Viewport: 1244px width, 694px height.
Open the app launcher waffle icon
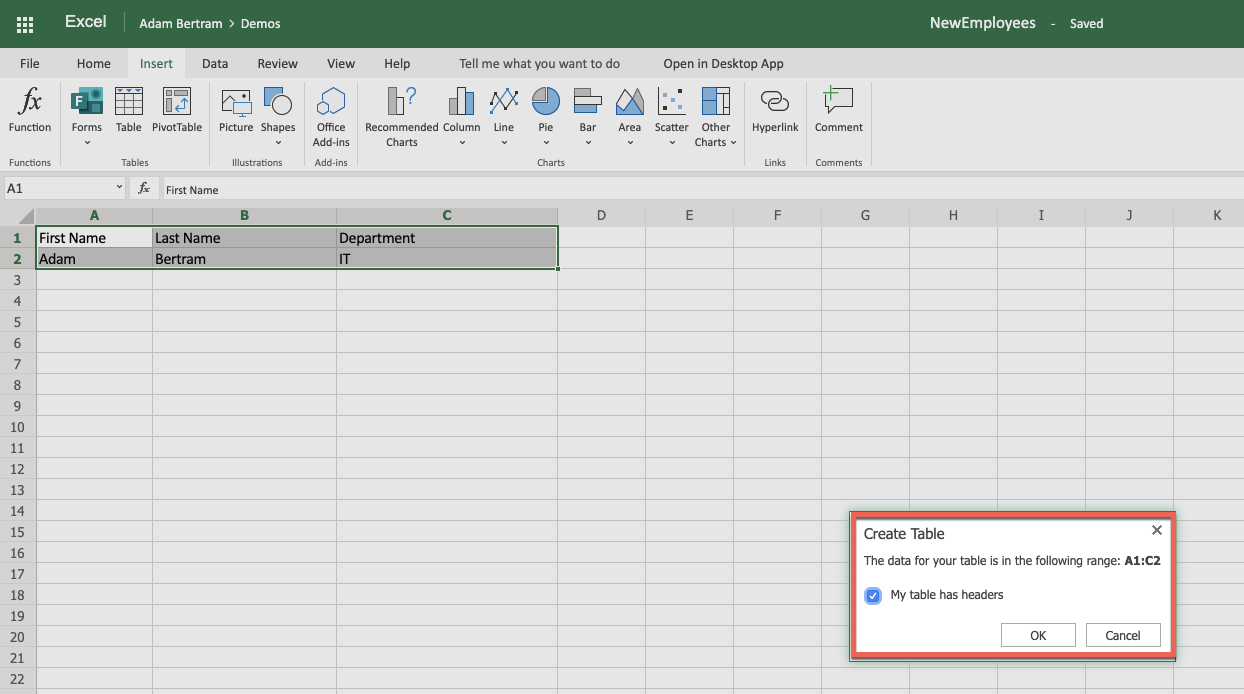(25, 23)
